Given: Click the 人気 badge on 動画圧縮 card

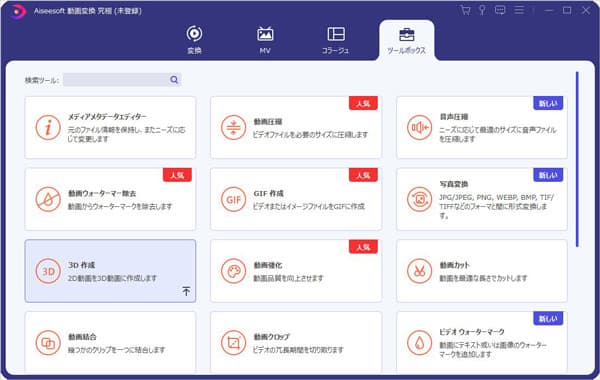Looking at the screenshot, I should point(363,103).
